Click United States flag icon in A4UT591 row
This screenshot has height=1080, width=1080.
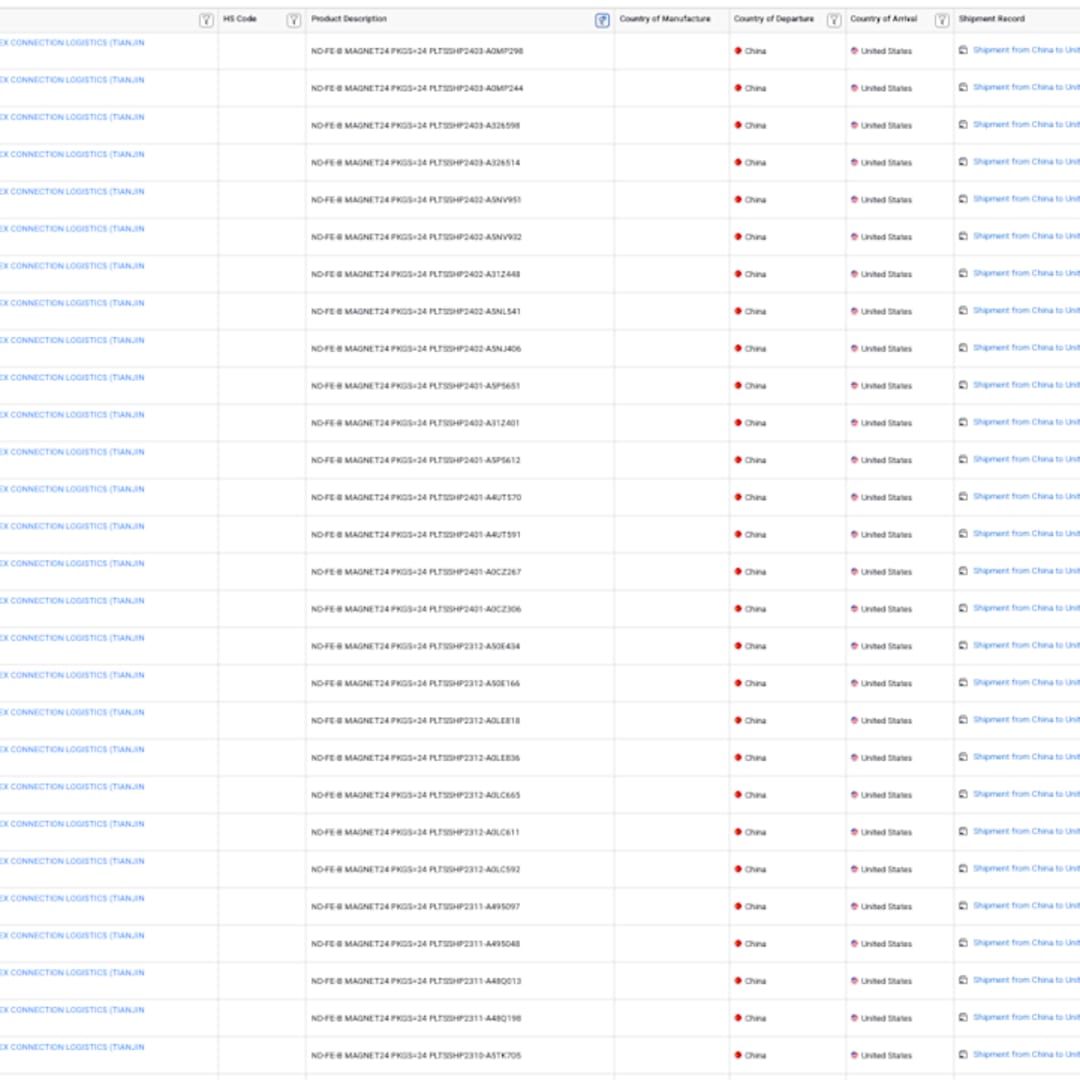854,534
